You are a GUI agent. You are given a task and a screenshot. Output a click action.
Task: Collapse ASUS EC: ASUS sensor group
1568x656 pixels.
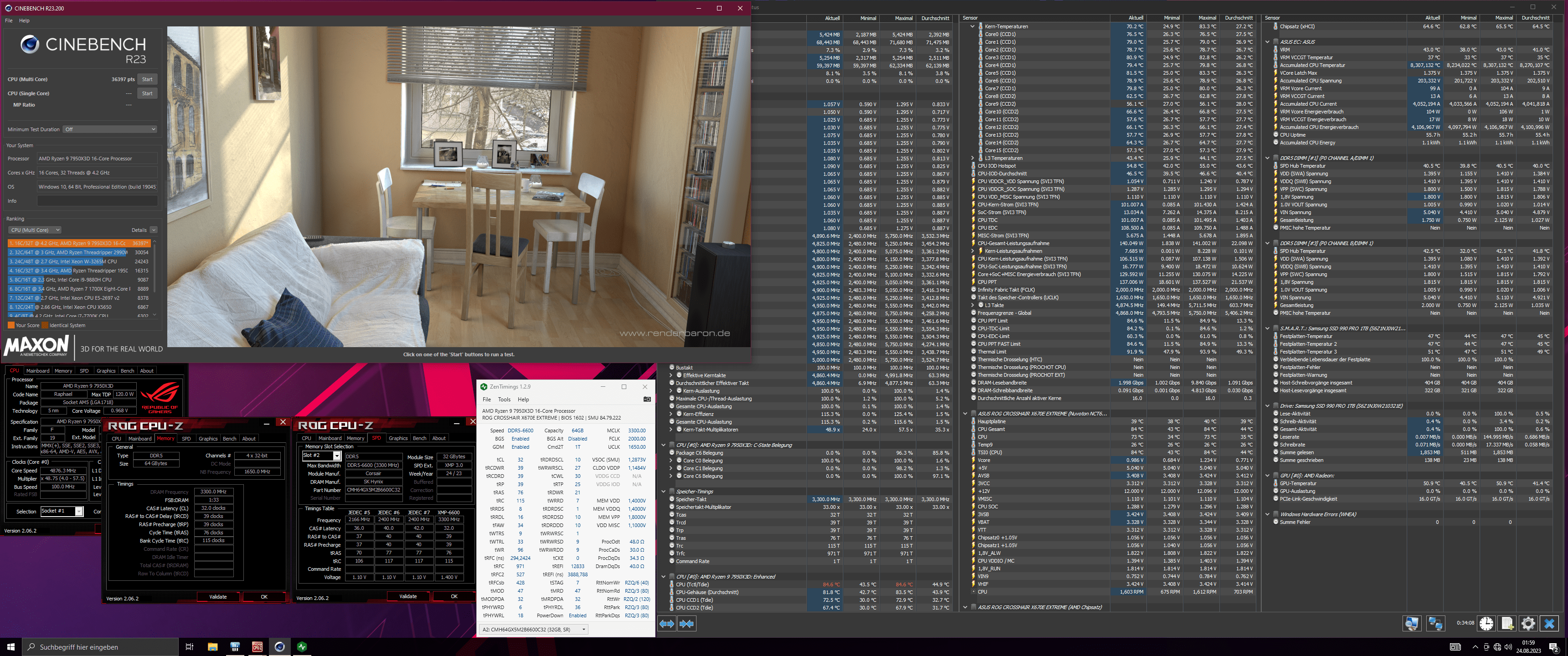tap(1267, 42)
